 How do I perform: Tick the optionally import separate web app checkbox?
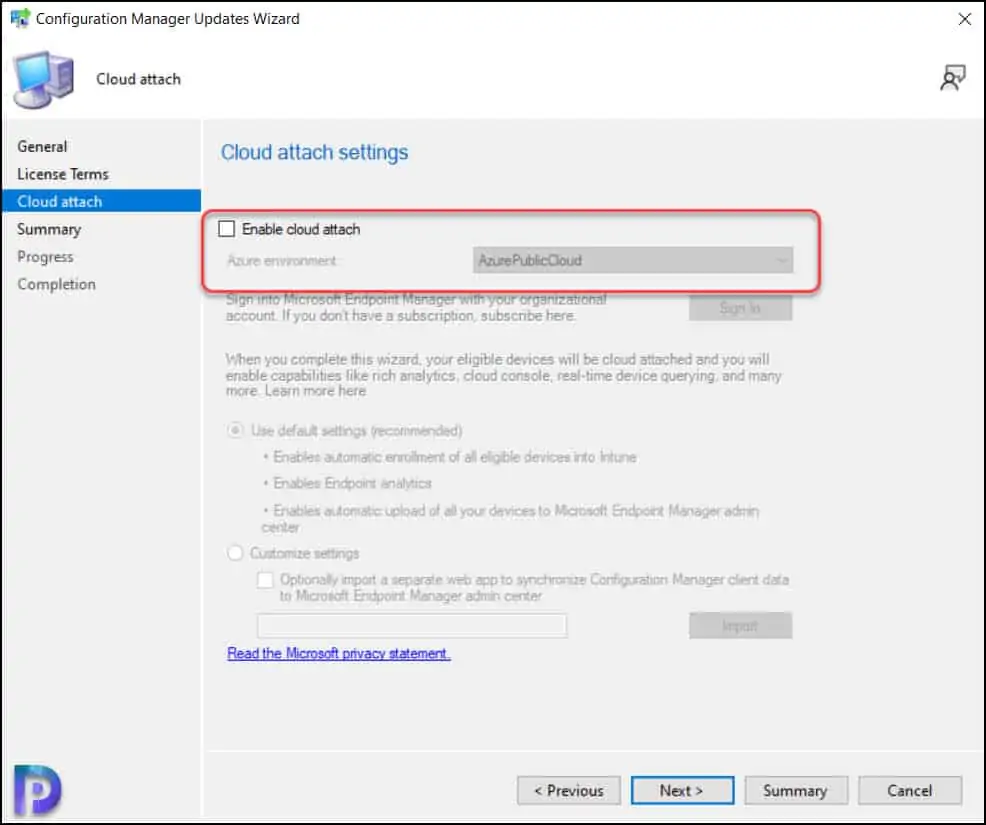click(x=265, y=580)
